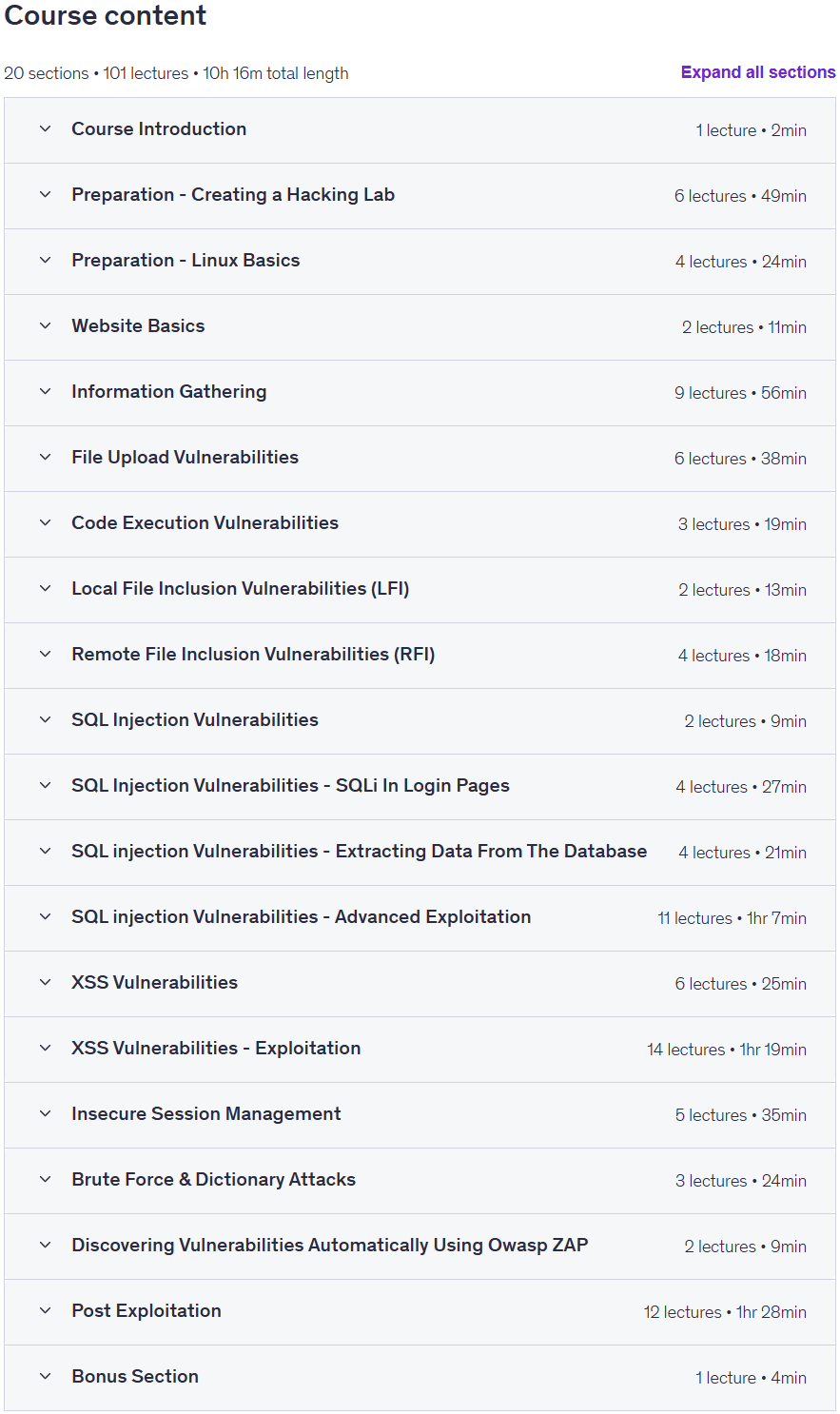Click the 9min SQL Injection Vulnerabilities lecture count
This screenshot has width=840, height=1414.
tap(745, 721)
